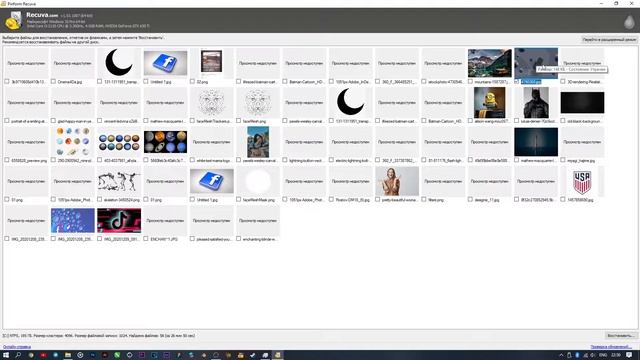
Task: Select the scattered planet icons thumbnail
Action: click(73, 142)
